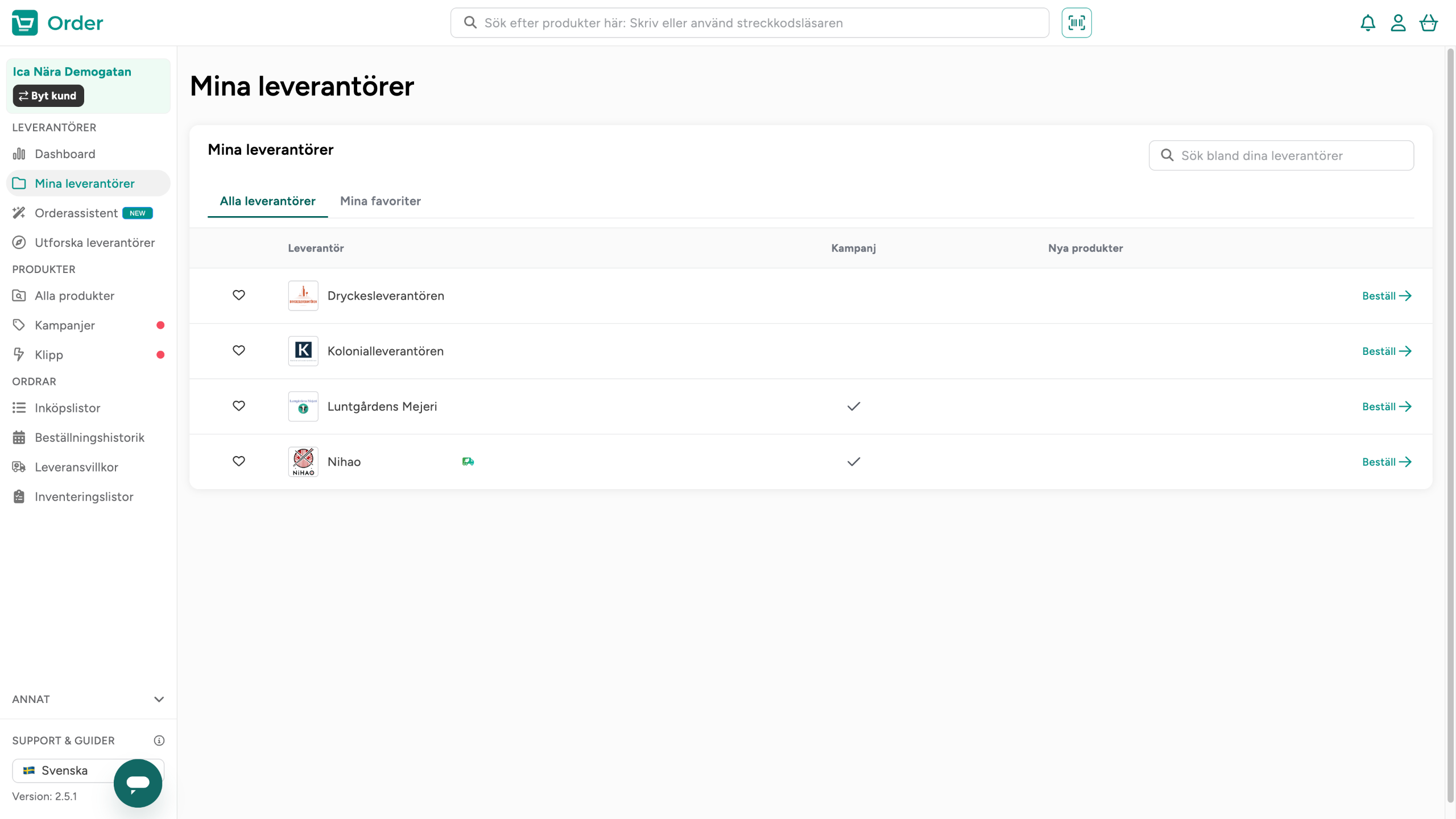The width and height of the screenshot is (1456, 819).
Task: Open Orderassistent in the sidebar
Action: [76, 213]
